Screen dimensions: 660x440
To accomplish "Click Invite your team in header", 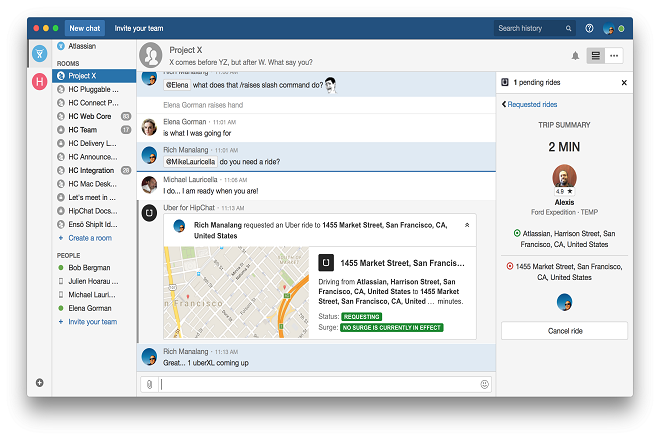I will pos(139,28).
